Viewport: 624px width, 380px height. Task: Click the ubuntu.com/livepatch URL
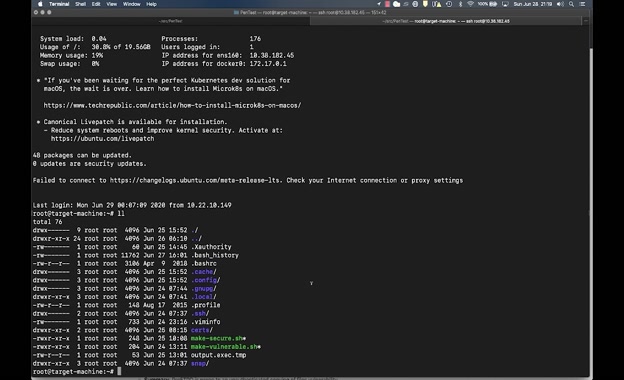point(102,138)
